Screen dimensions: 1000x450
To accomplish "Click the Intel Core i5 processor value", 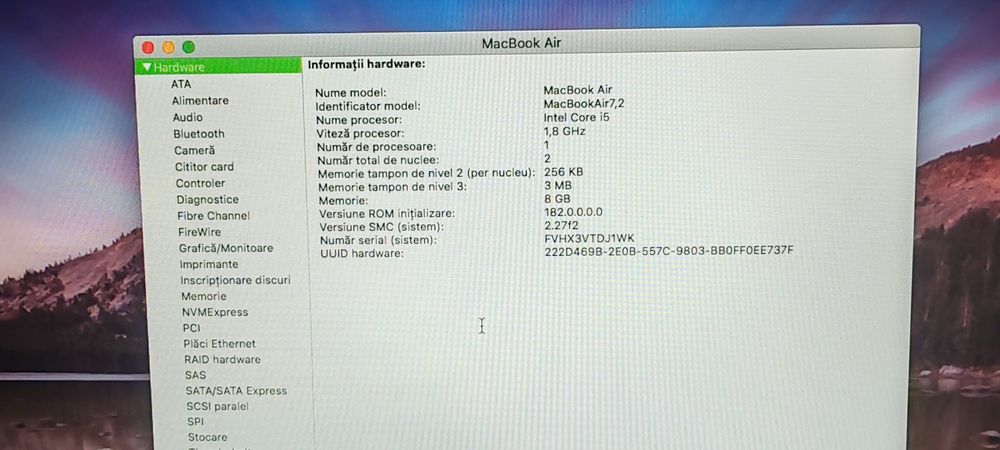I will click(x=577, y=118).
